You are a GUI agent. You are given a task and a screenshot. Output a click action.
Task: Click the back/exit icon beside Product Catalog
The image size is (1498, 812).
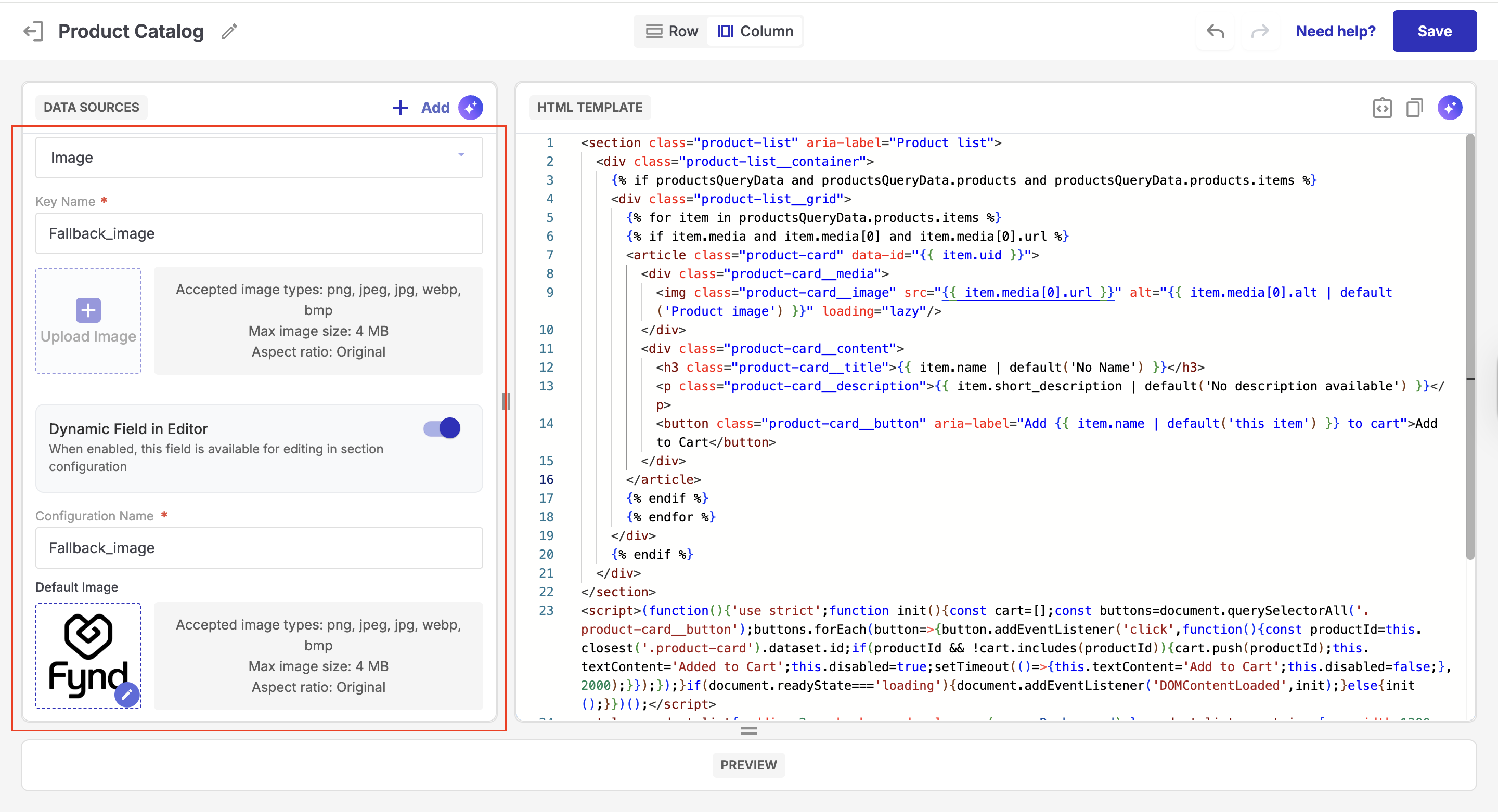click(33, 31)
